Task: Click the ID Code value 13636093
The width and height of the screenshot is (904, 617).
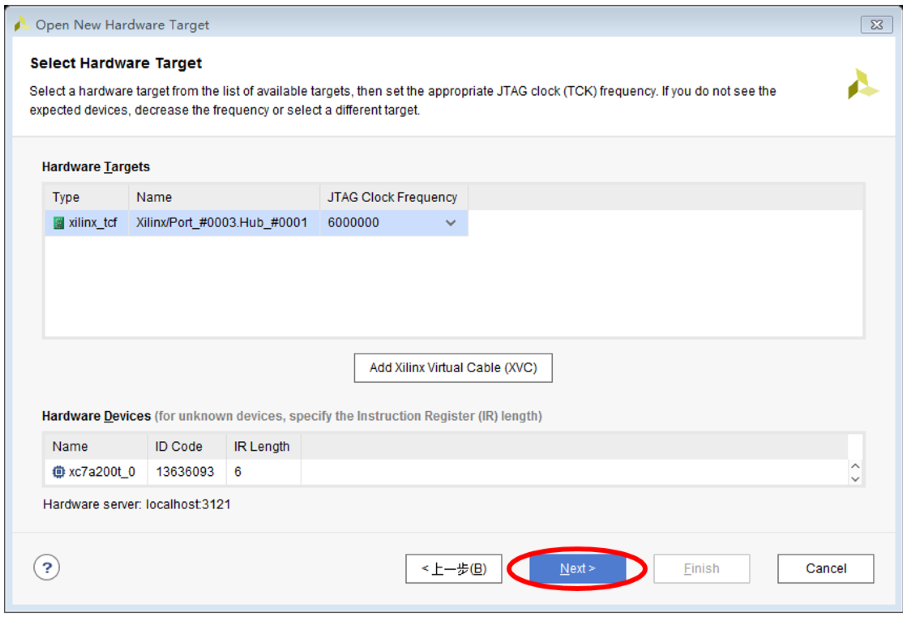Action: (x=185, y=472)
